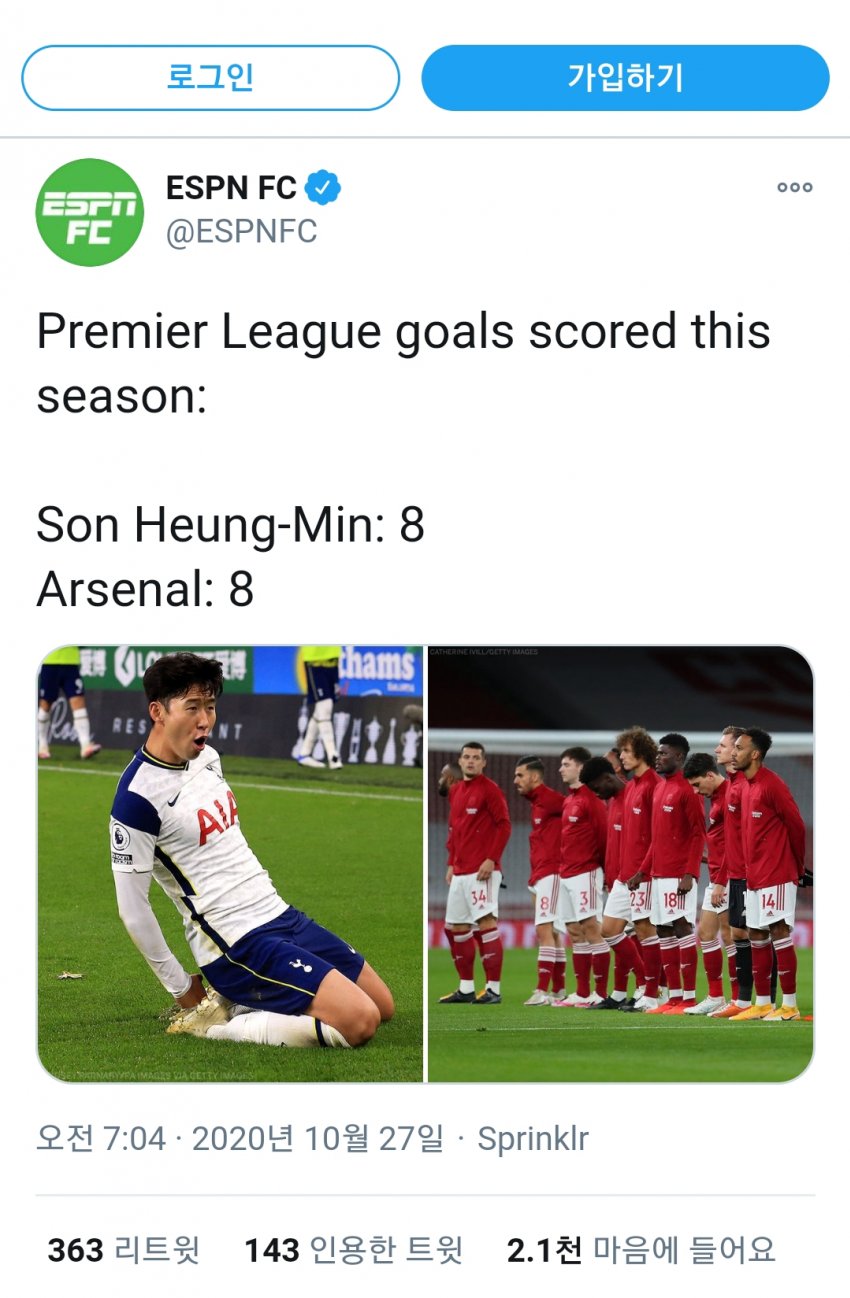Click the blue verified badge icon
This screenshot has height=1298, width=850.
323,187
